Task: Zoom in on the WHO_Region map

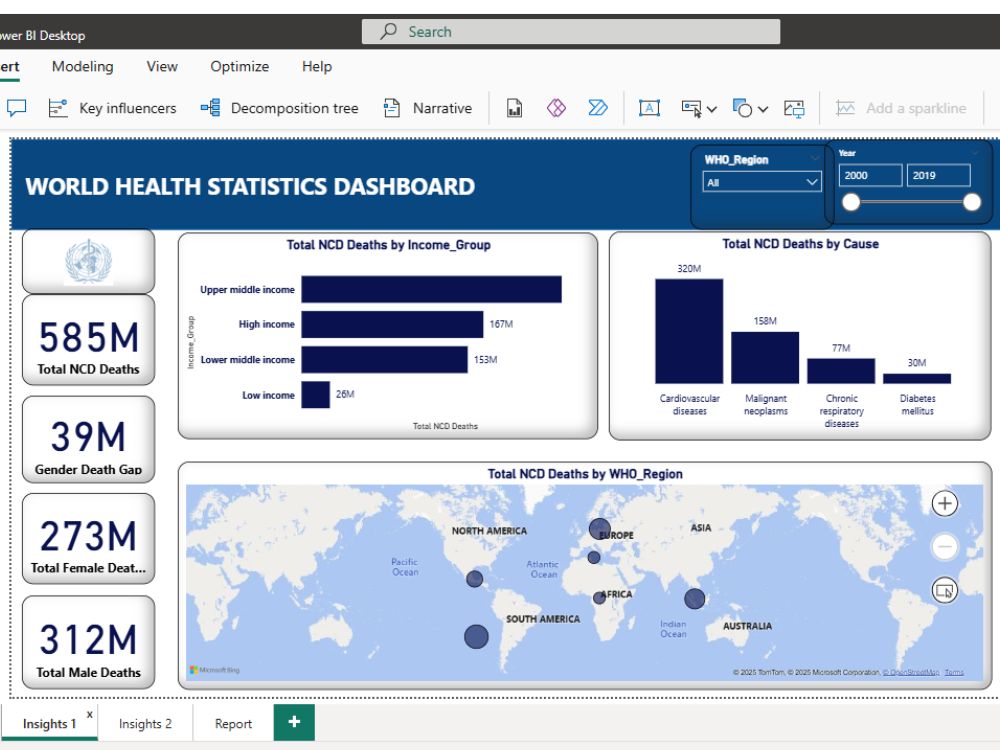Action: (944, 503)
